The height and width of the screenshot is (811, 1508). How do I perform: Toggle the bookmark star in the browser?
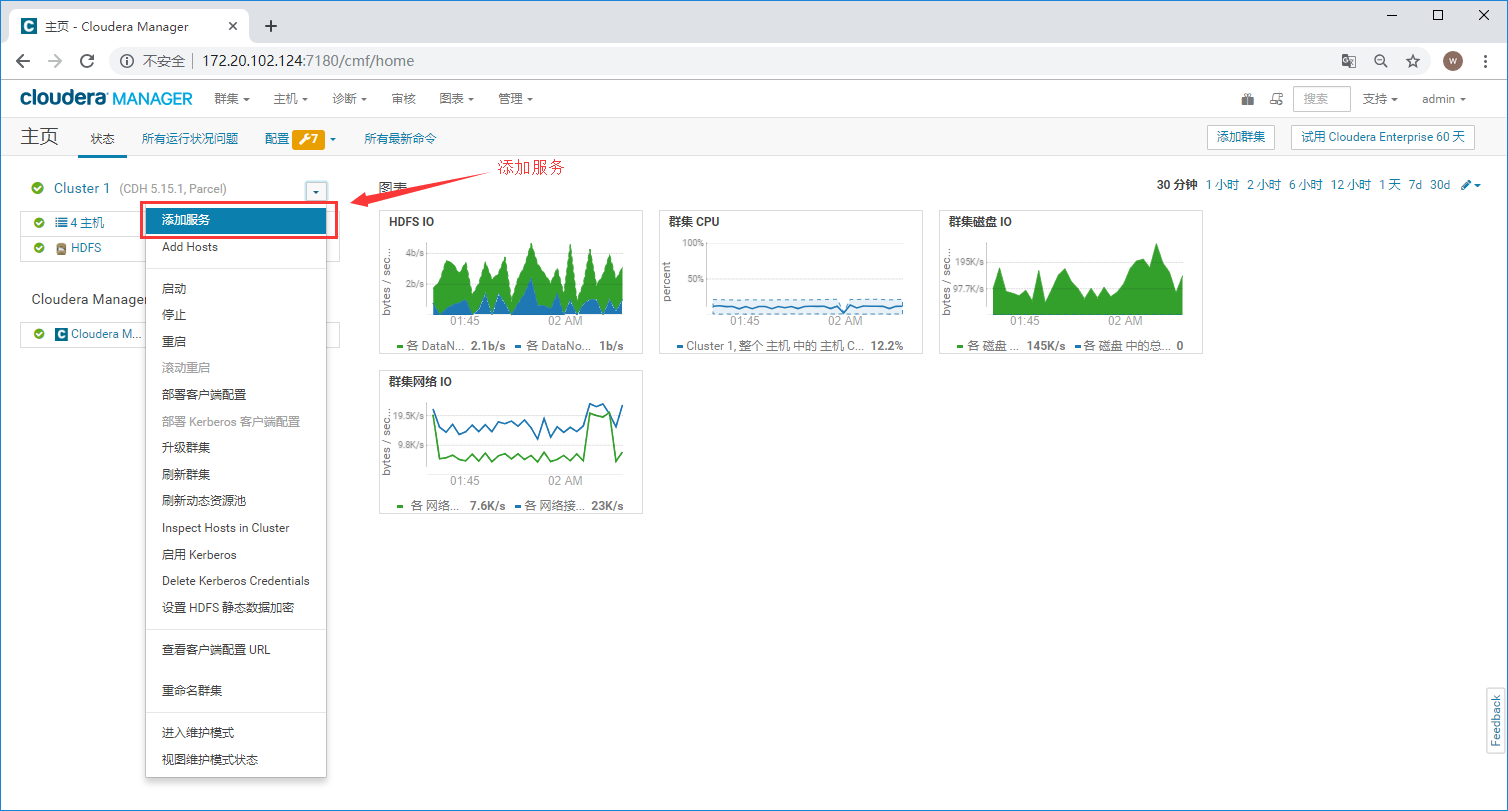[x=1413, y=61]
